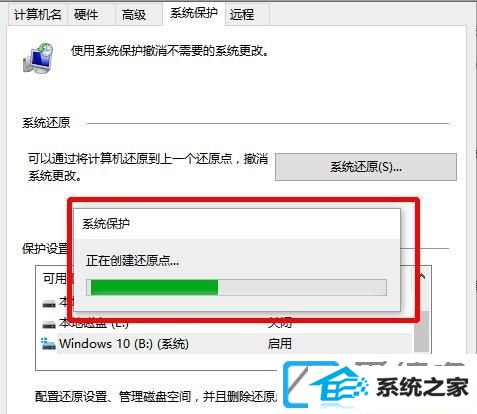Viewport: 477px width, 414px height.
Task: Click the 系统保护 tab
Action: point(194,13)
